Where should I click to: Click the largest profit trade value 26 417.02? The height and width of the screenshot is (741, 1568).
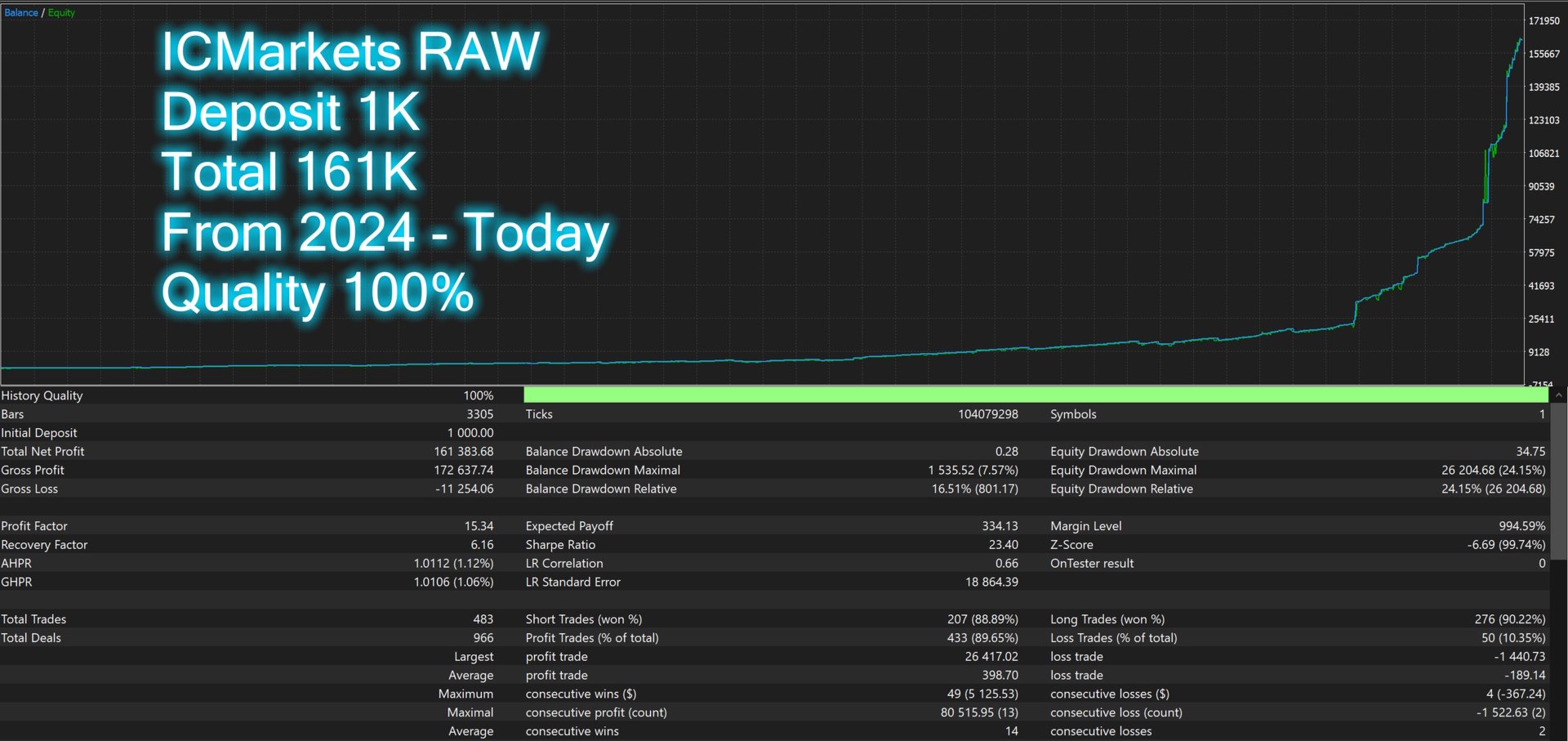[x=991, y=657]
